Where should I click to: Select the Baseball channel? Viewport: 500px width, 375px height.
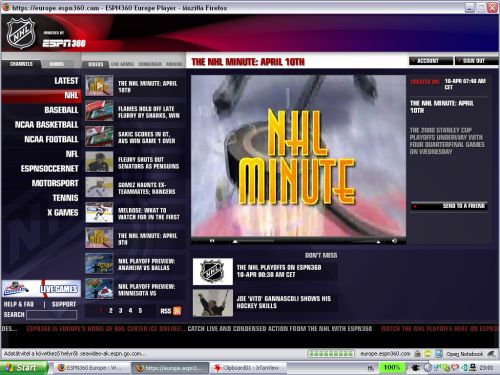point(61,110)
